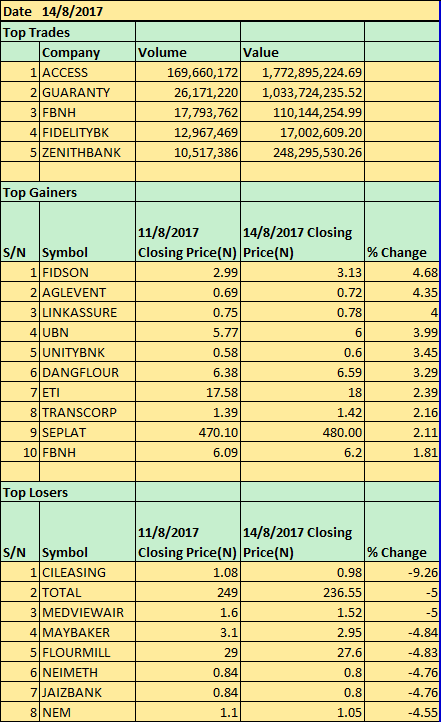Click GUARANTY volume 26,171,220 cell

(x=188, y=92)
